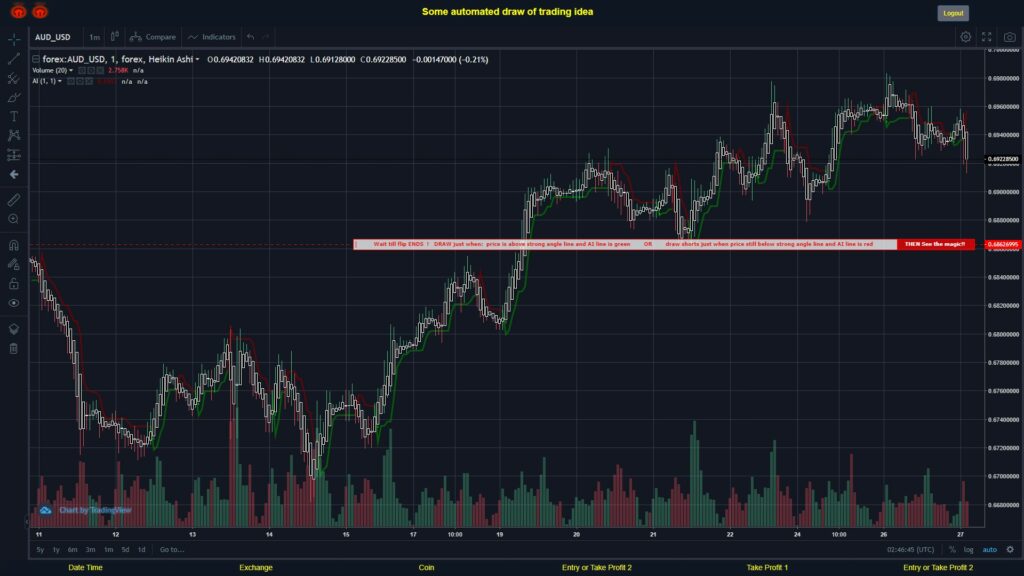Click the Coin column header
This screenshot has height=576, width=1024.
[x=426, y=568]
